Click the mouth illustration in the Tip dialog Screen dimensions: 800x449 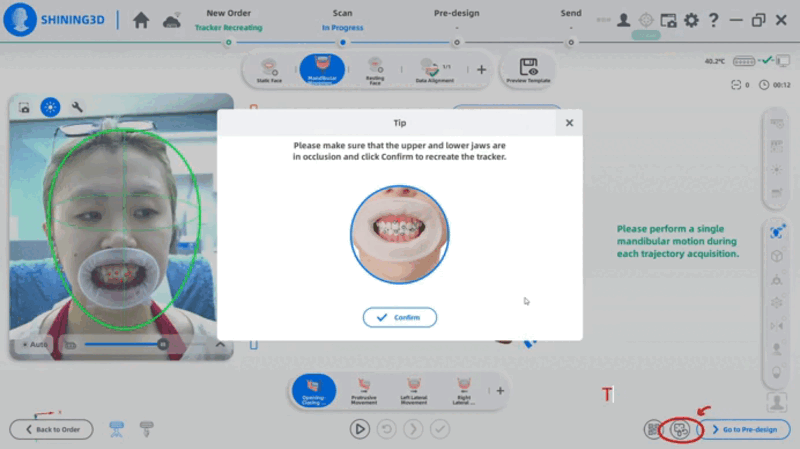tap(399, 234)
